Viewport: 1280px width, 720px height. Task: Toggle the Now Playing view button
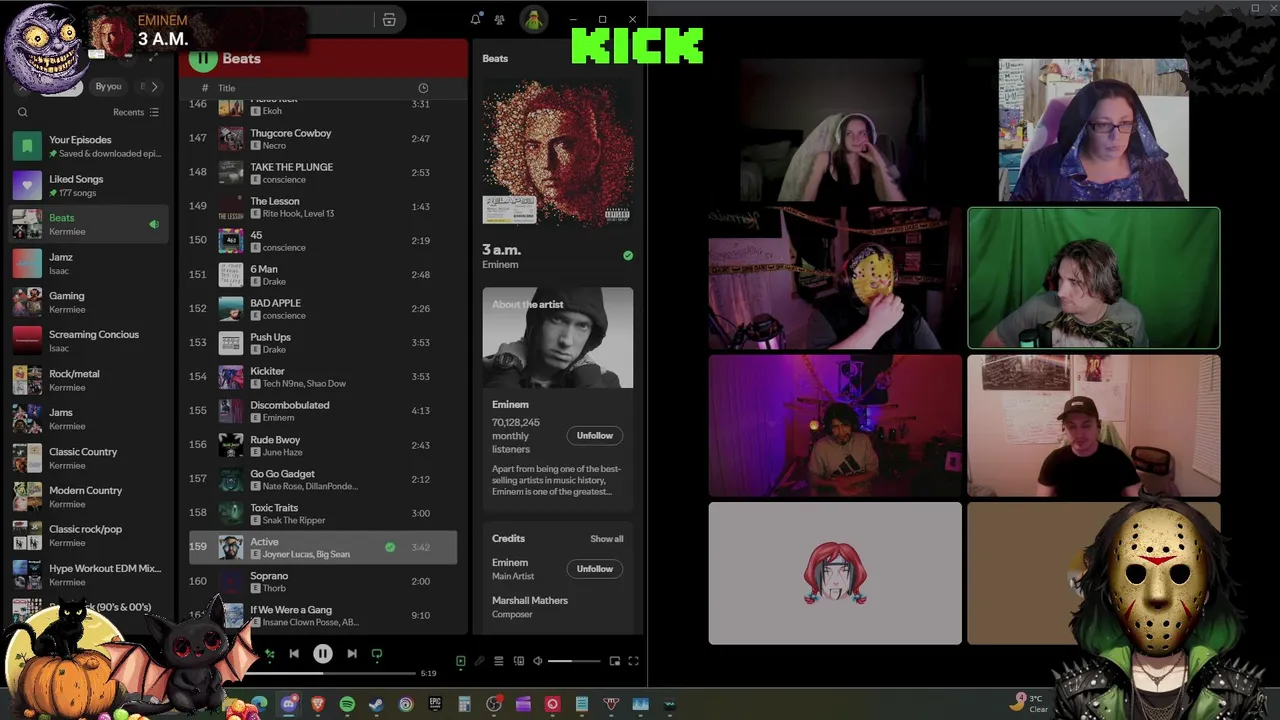pos(461,661)
